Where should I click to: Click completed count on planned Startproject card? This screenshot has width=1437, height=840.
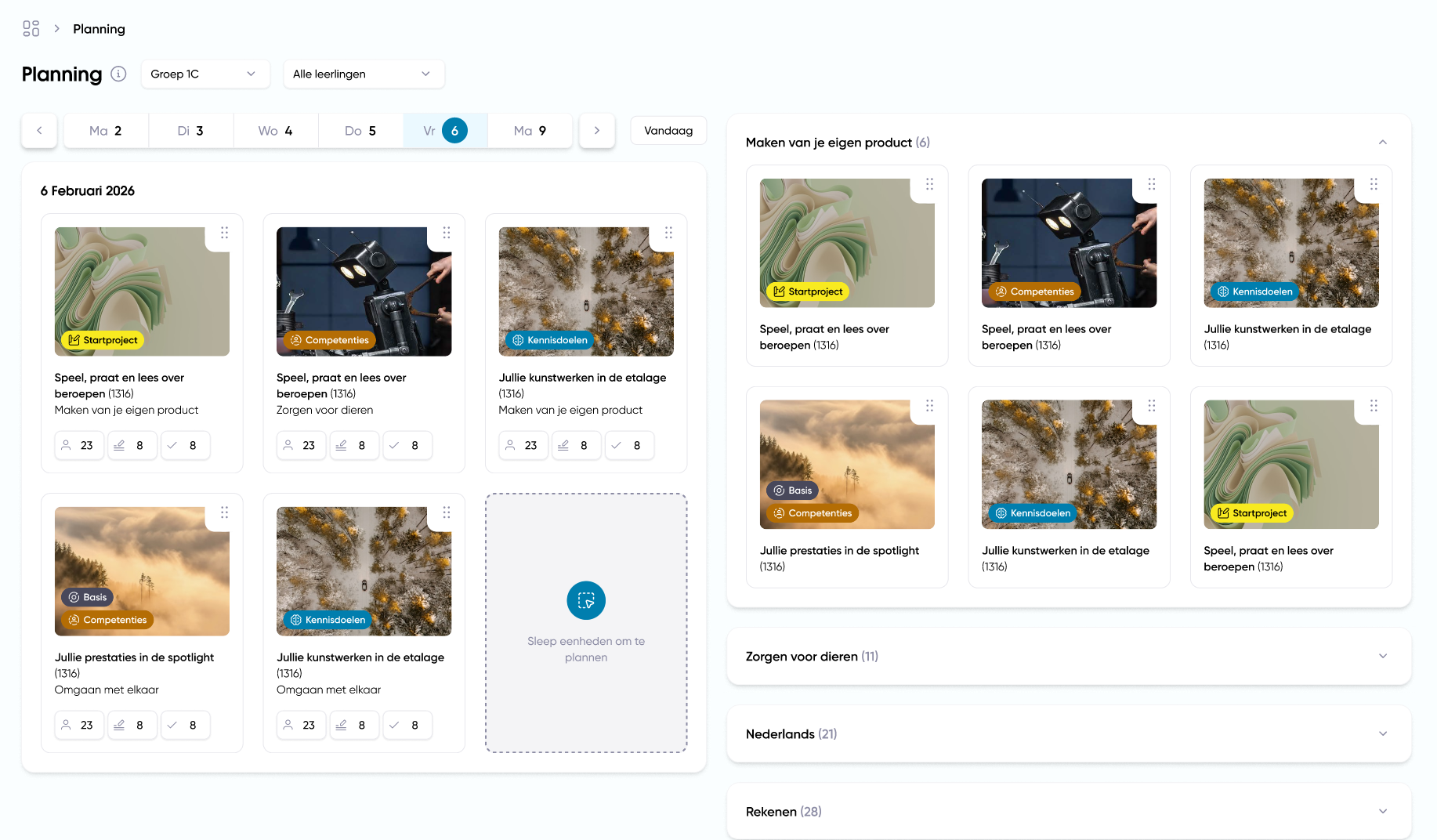(185, 445)
